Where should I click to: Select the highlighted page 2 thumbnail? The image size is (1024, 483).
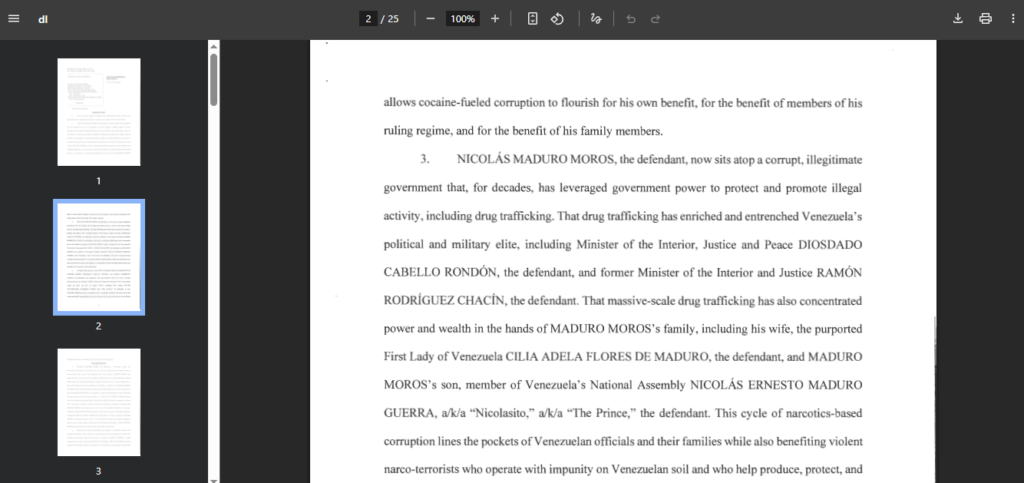99,257
